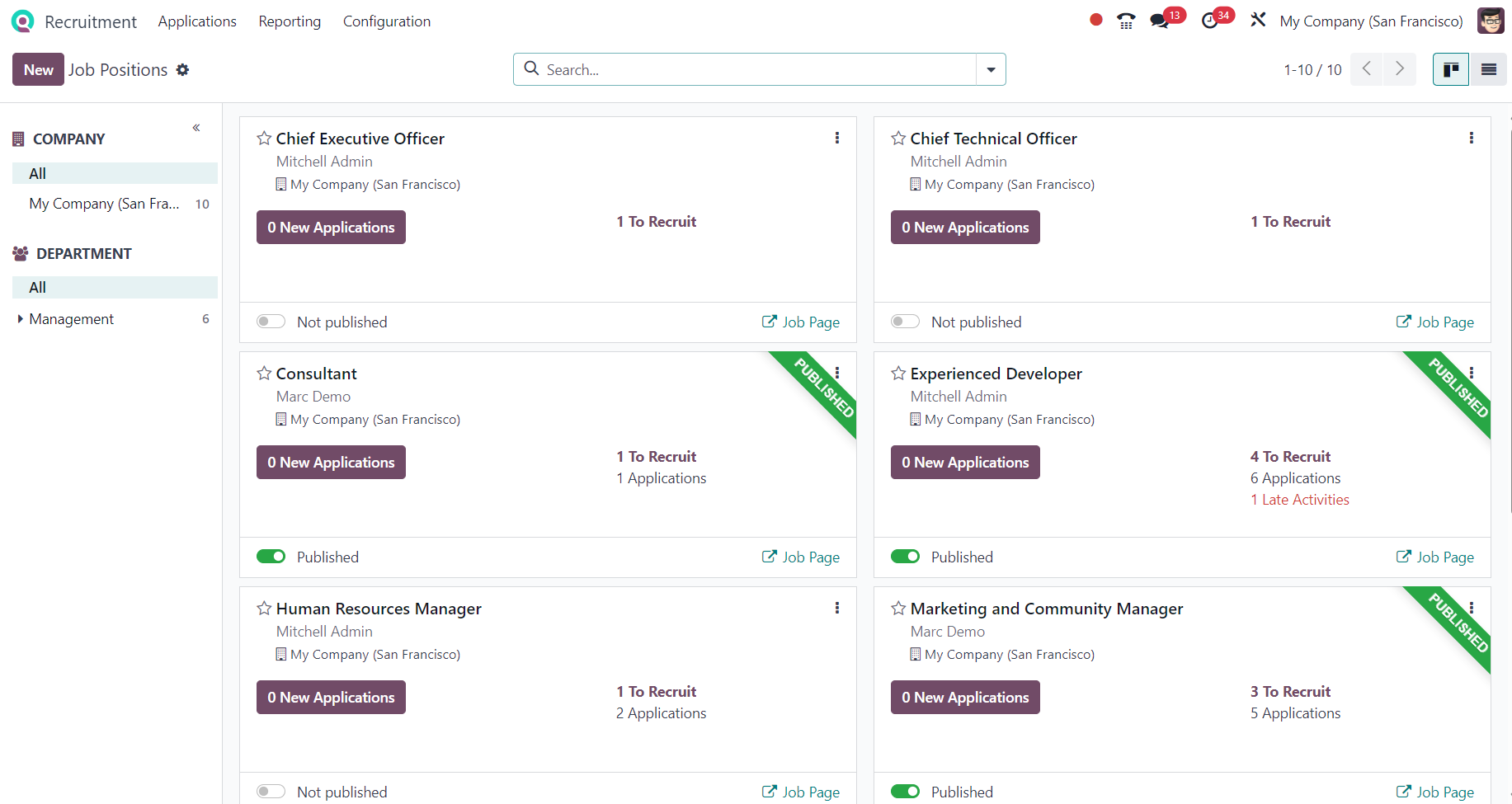Open the debug tools wrench icon
This screenshot has width=1512, height=804.
(x=1258, y=20)
